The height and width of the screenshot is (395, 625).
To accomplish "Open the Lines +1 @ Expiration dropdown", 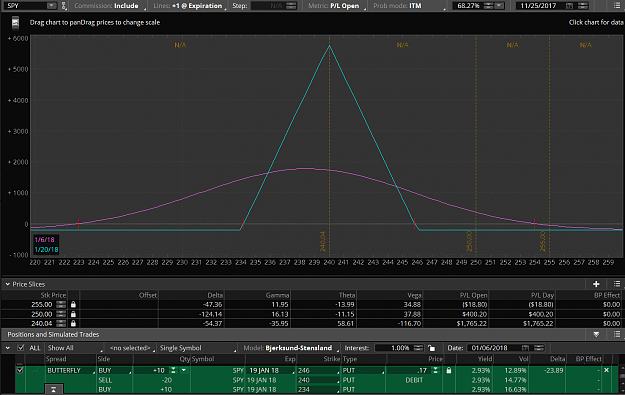I will 189,6.
